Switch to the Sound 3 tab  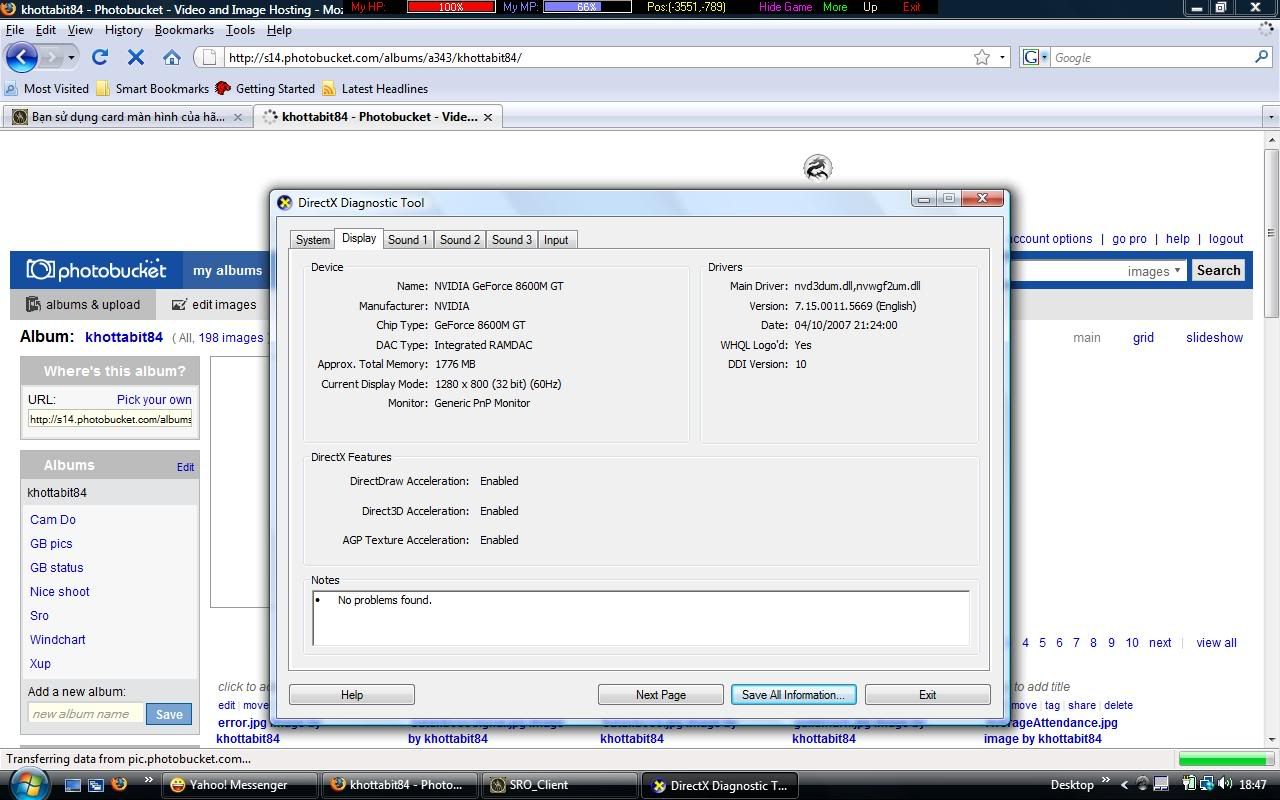(512, 240)
